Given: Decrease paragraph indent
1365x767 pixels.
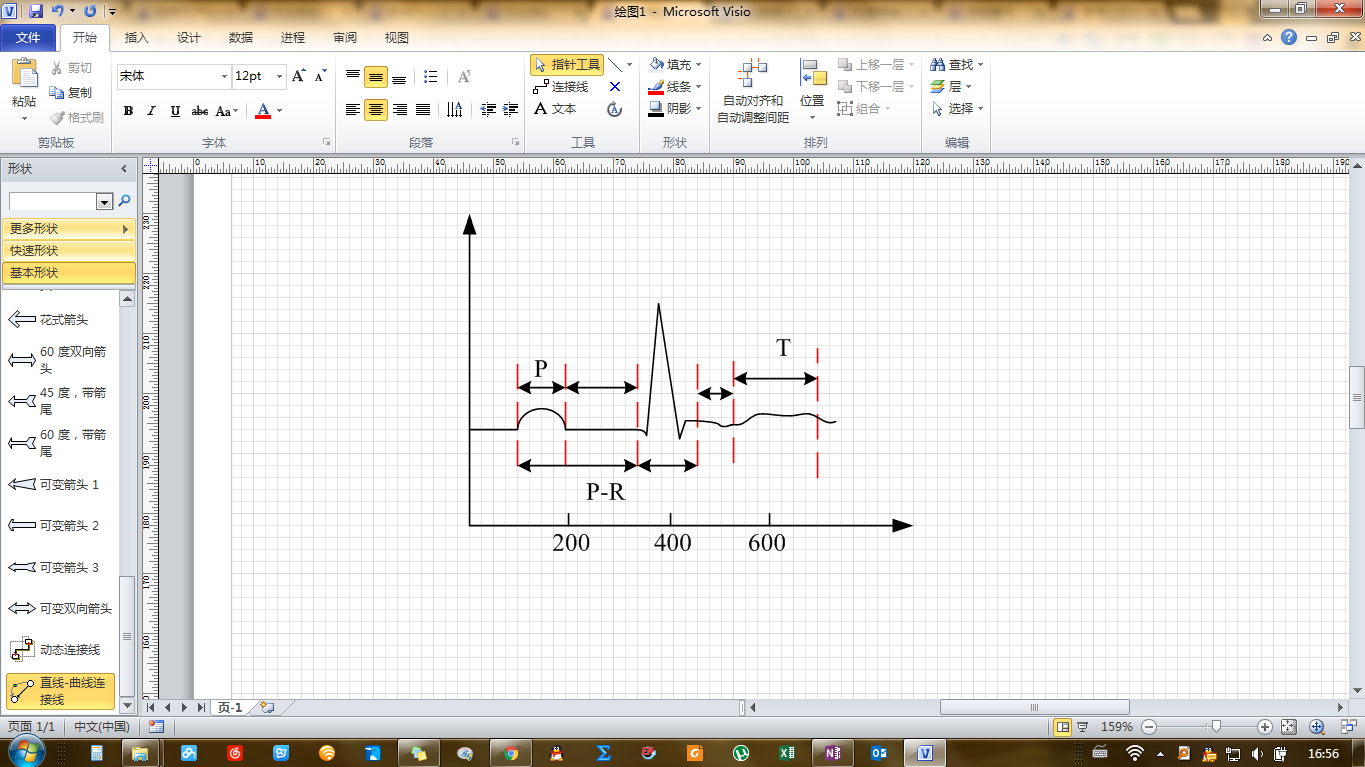Looking at the screenshot, I should pyautogui.click(x=488, y=110).
